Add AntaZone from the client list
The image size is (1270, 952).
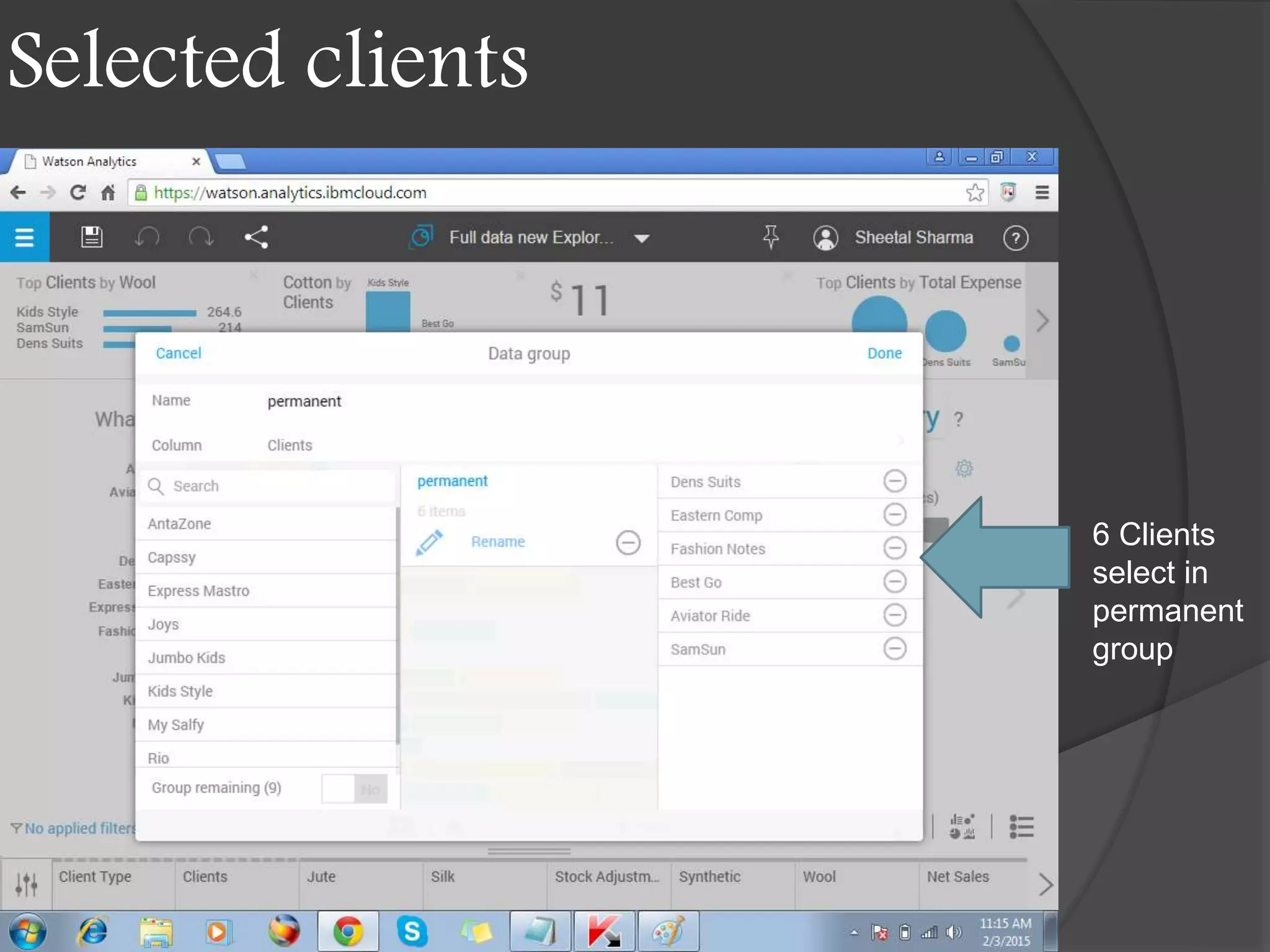click(x=267, y=524)
